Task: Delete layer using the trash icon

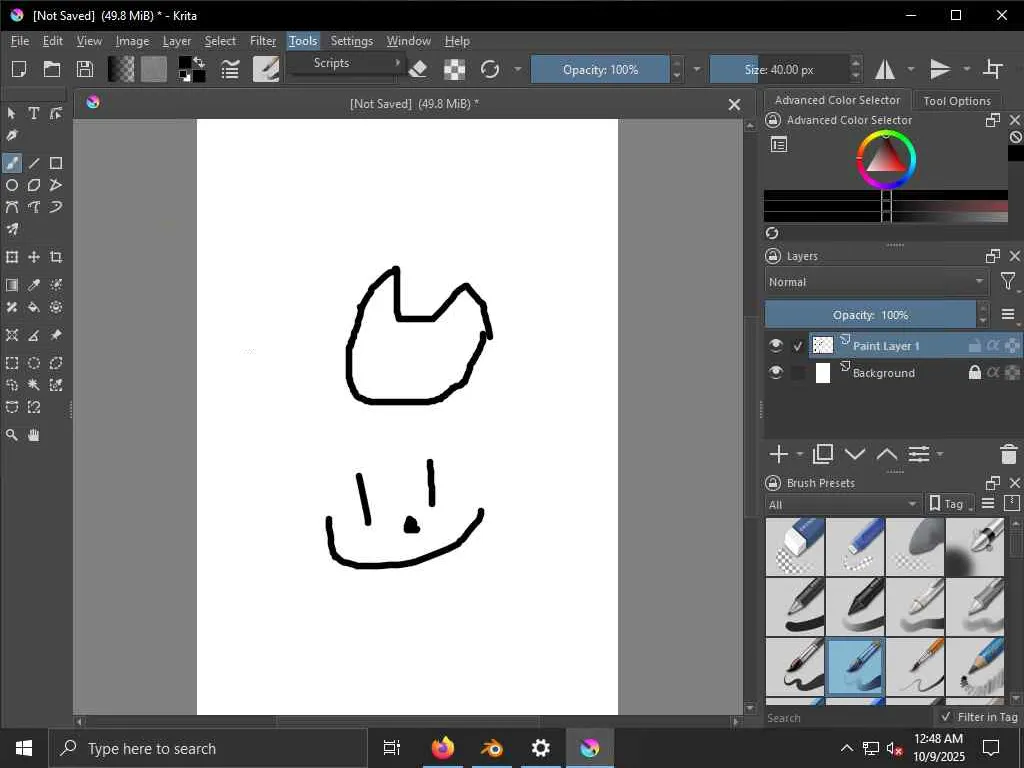Action: tap(1008, 454)
